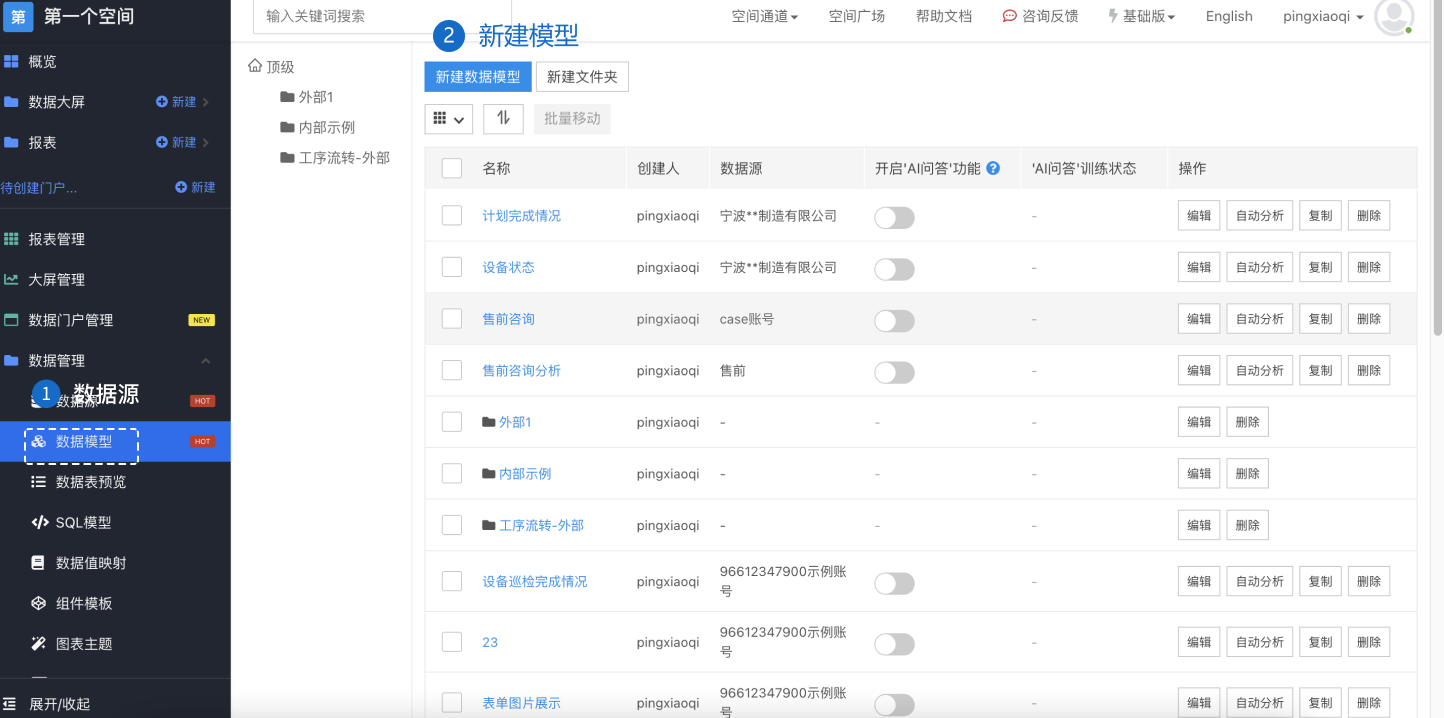The image size is (1444, 718).
Task: Tick the checkbox for 设备状态 row
Action: pyautogui.click(x=452, y=267)
